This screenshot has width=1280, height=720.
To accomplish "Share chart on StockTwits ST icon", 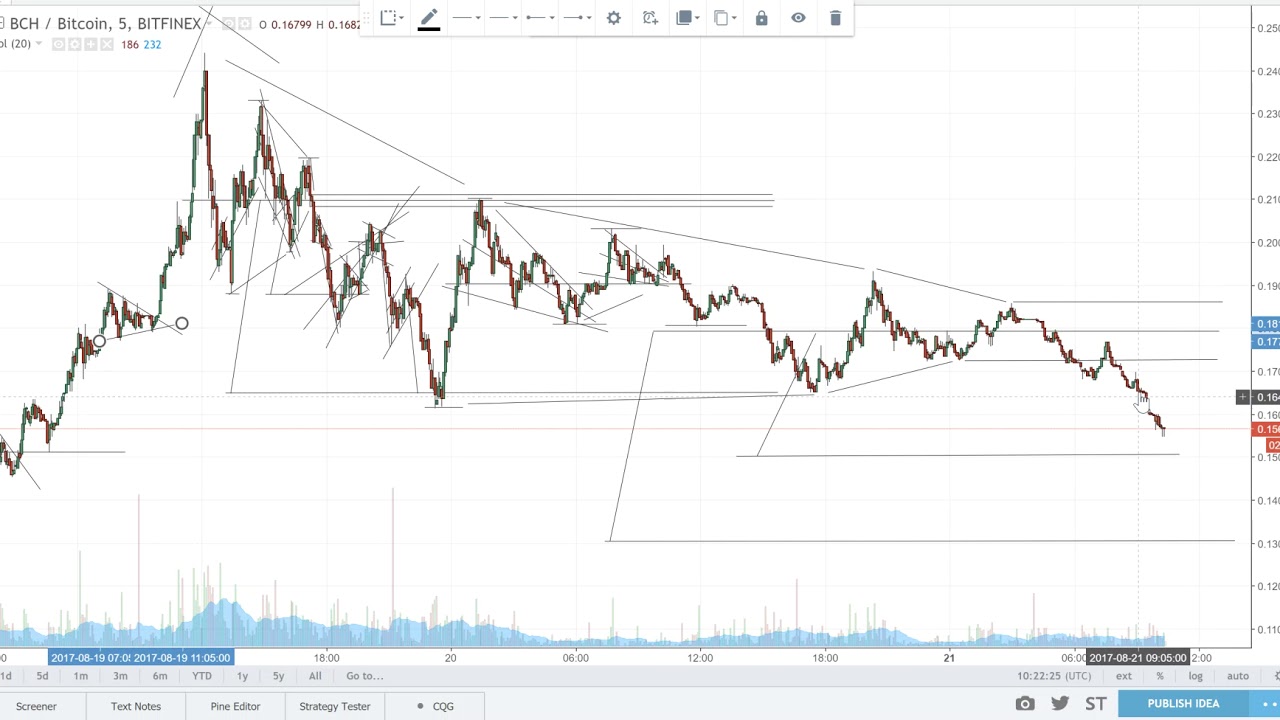I will pyautogui.click(x=1096, y=704).
